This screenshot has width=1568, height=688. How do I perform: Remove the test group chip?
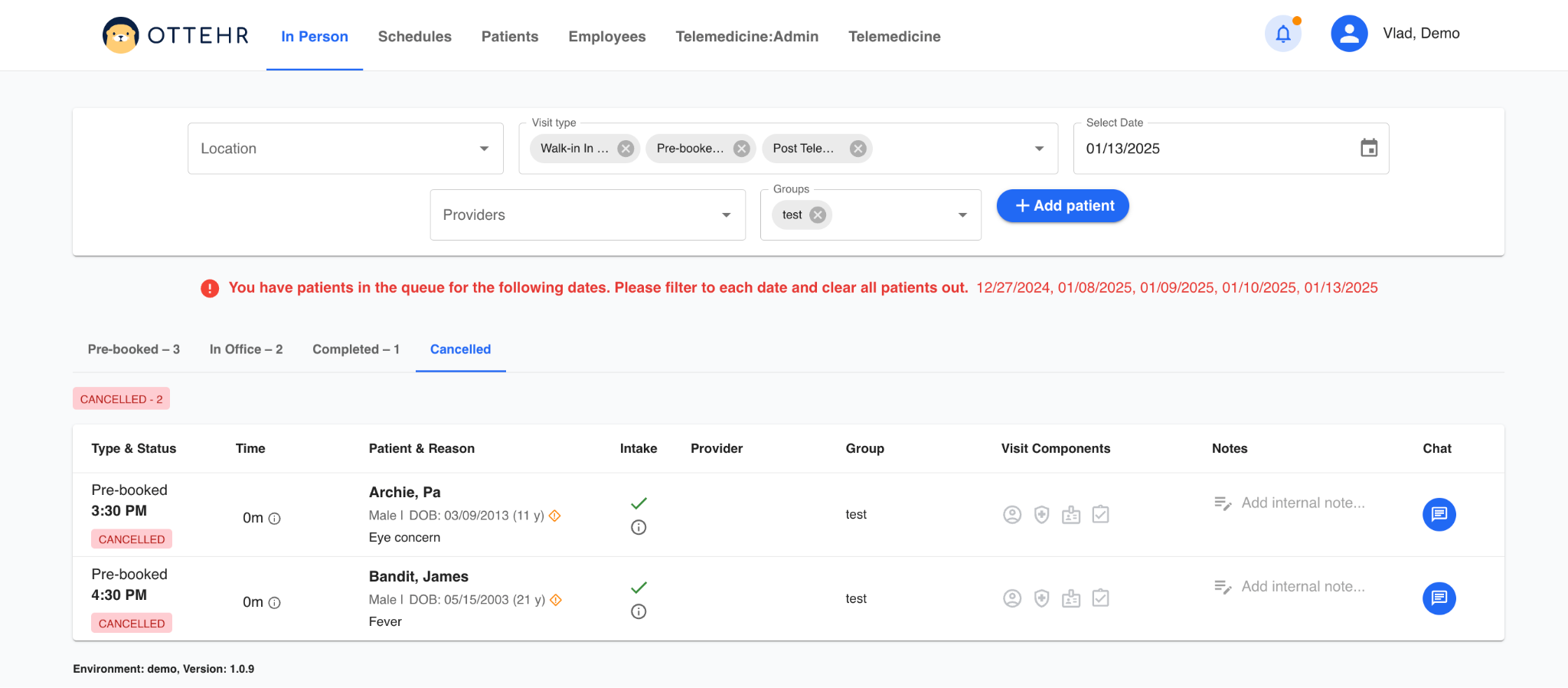[x=818, y=215]
